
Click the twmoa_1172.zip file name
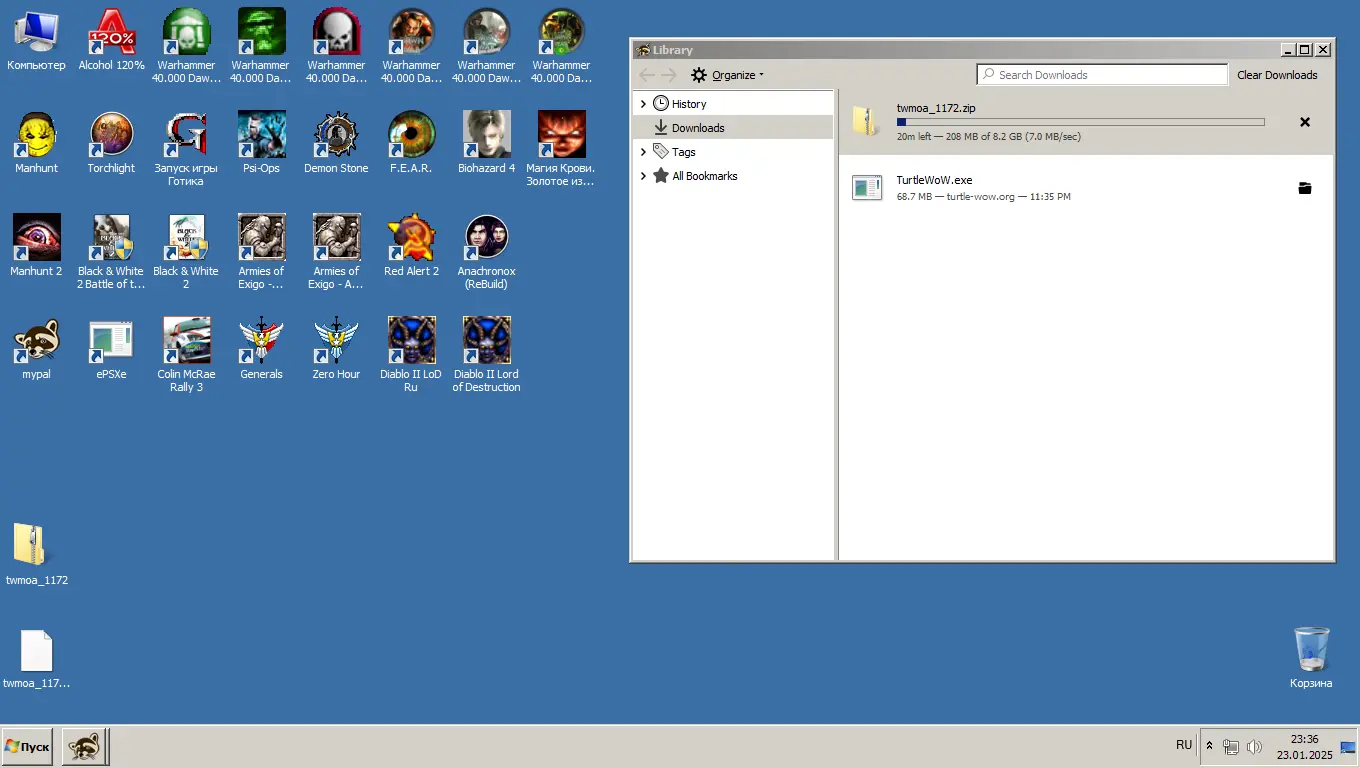click(936, 108)
